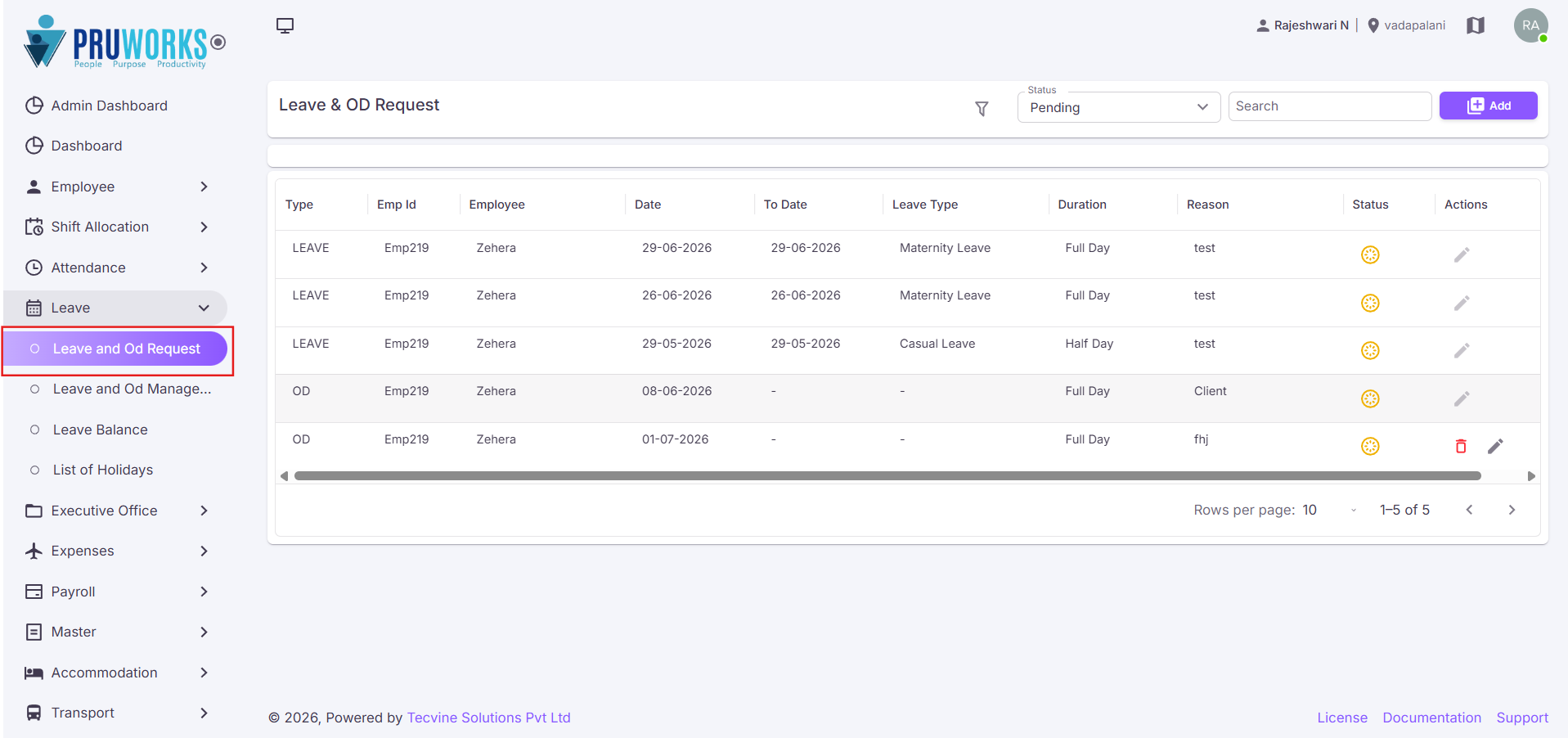This screenshot has width=1568, height=738.
Task: Open the RA user avatar menu
Action: [x=1530, y=25]
